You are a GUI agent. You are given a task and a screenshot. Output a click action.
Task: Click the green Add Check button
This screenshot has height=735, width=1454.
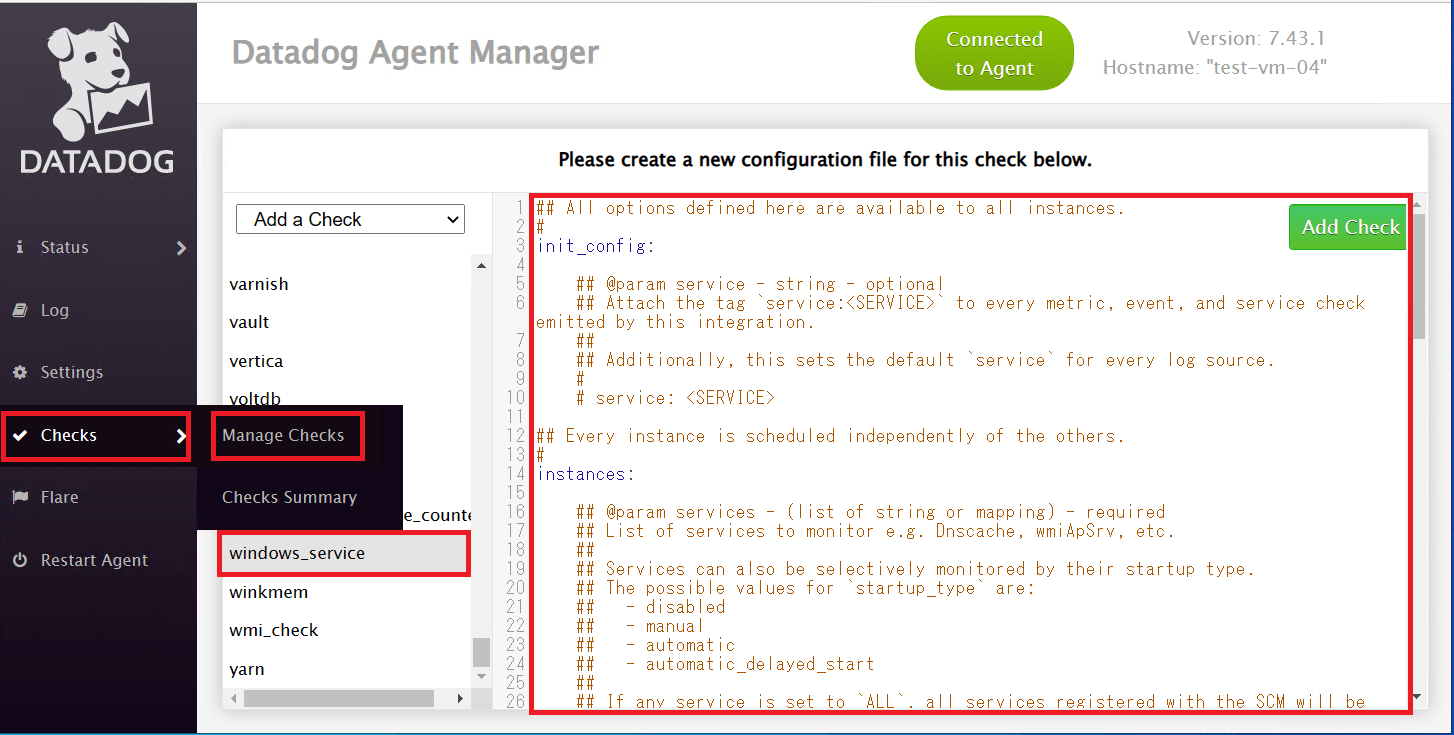click(x=1350, y=227)
